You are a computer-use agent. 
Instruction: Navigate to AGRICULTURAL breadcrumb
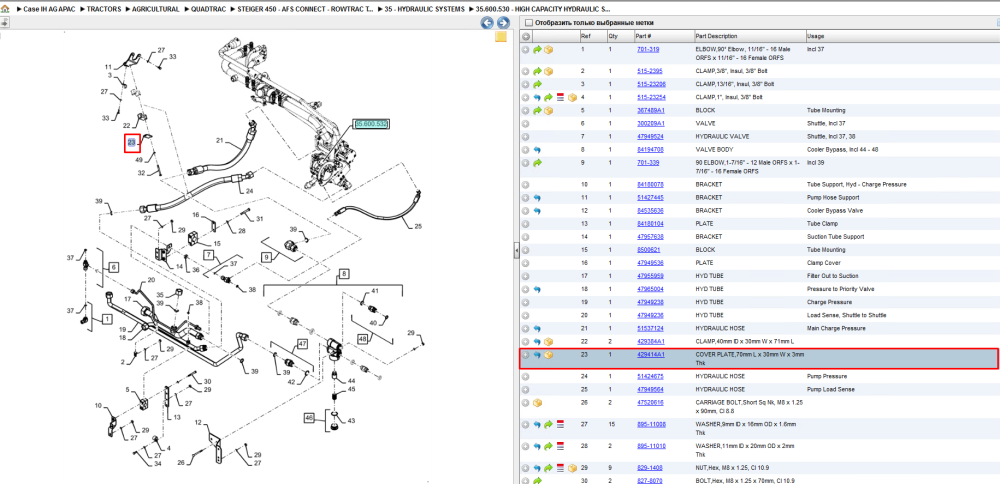[156, 10]
